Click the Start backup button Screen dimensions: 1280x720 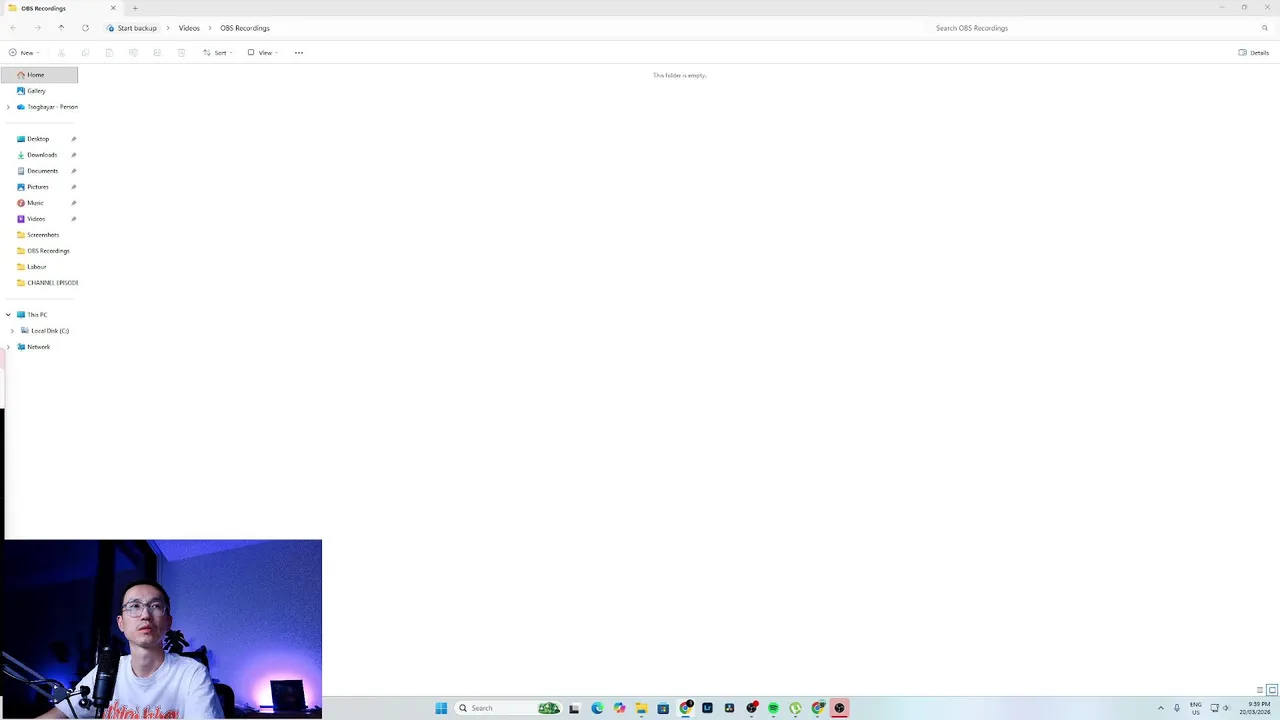coord(132,28)
